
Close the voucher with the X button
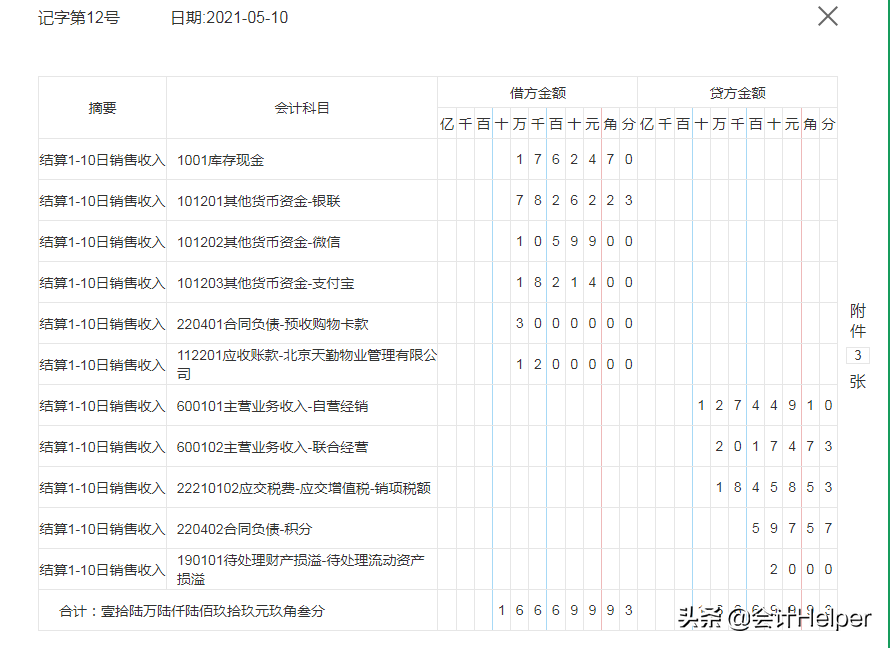coord(827,16)
